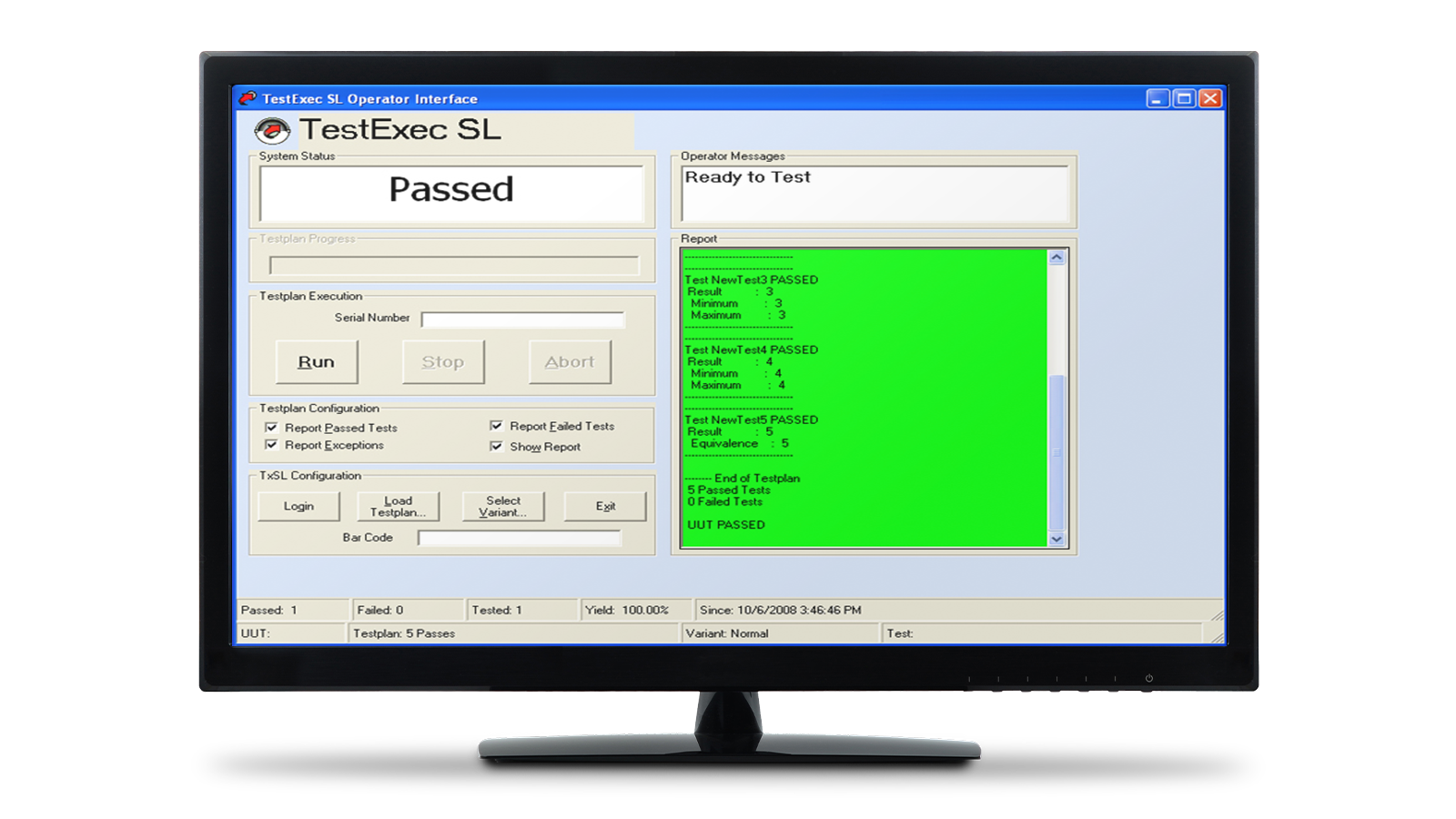Click the Serial Number input field
This screenshot has height=819, width=1456.
[x=523, y=318]
